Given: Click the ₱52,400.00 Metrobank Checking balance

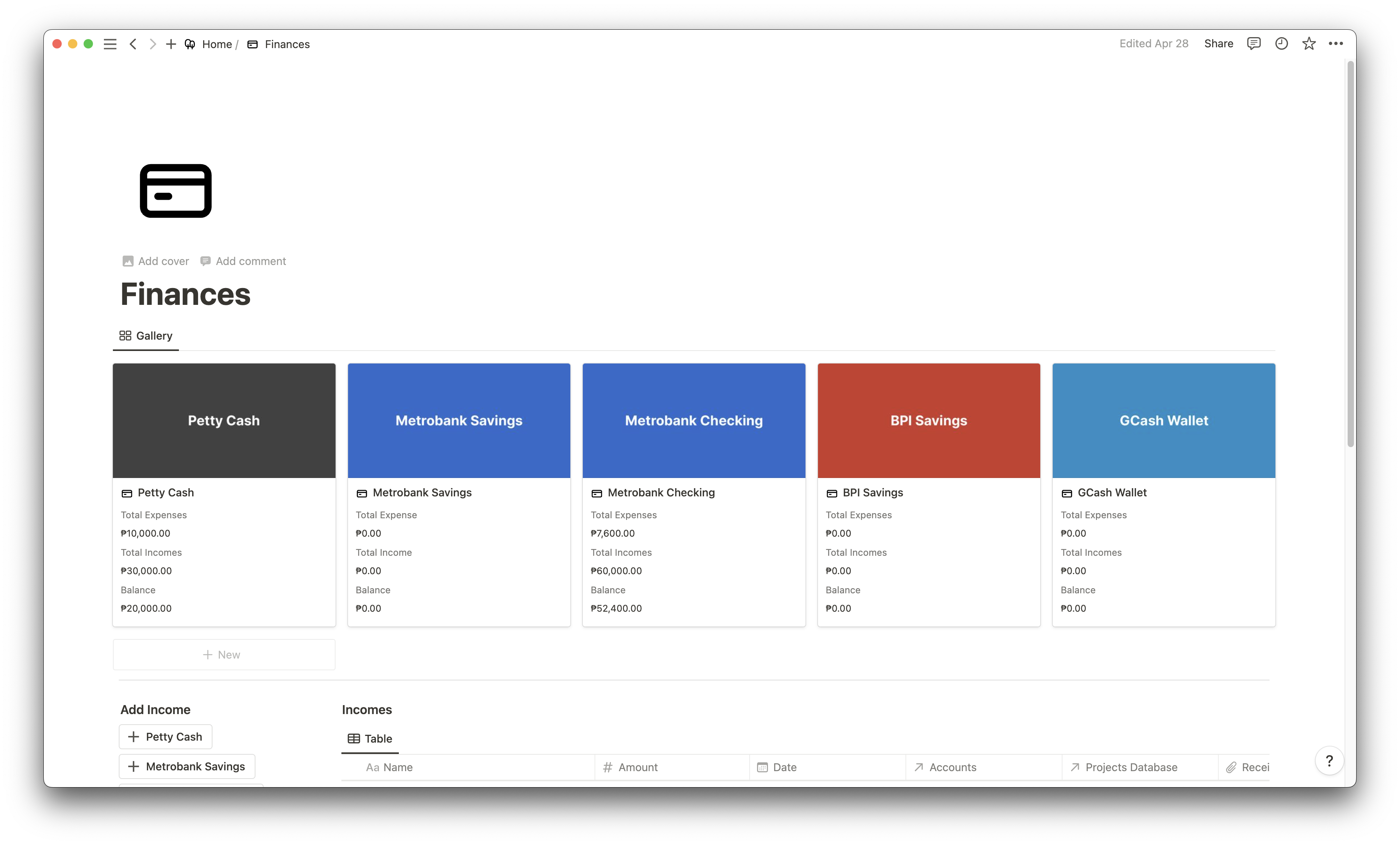Looking at the screenshot, I should click(x=616, y=608).
